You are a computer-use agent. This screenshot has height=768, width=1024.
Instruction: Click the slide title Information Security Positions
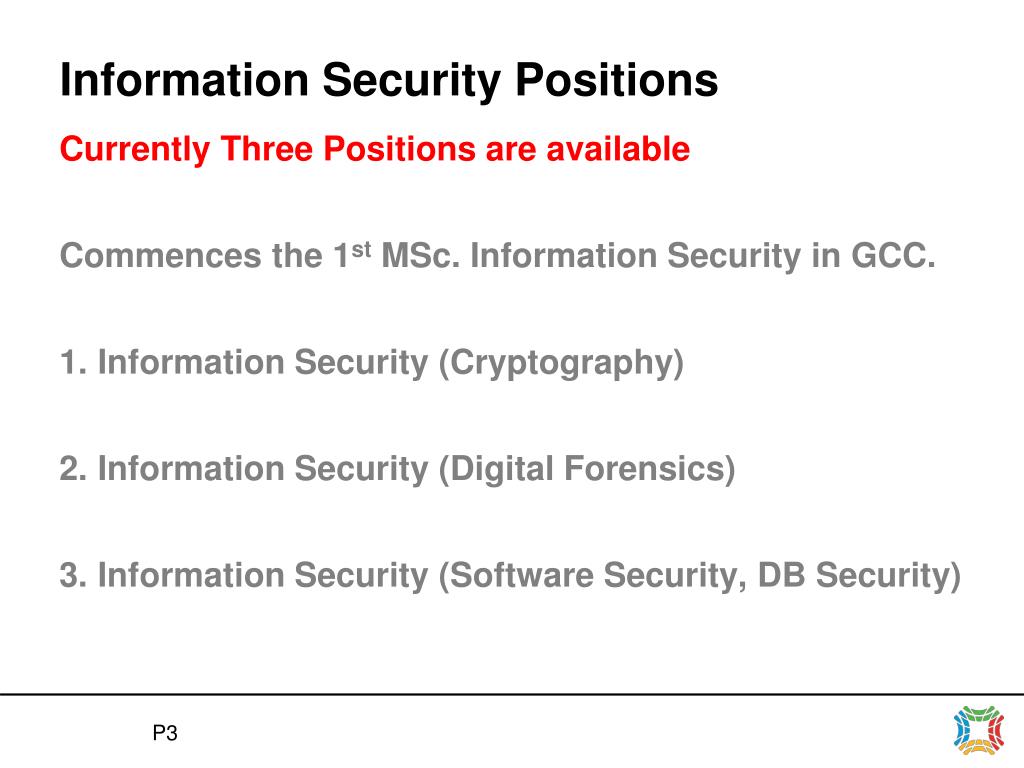coord(389,81)
